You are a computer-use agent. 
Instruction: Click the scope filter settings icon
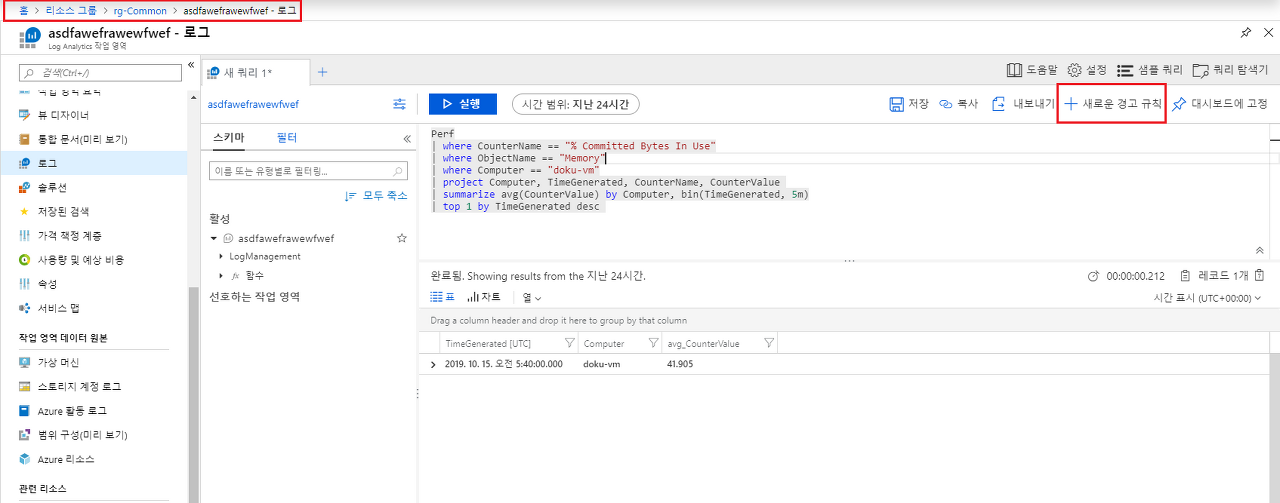click(400, 104)
